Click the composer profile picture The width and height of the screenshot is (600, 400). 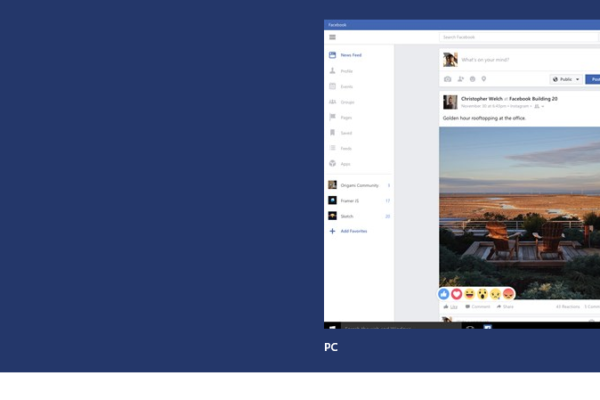click(x=450, y=60)
